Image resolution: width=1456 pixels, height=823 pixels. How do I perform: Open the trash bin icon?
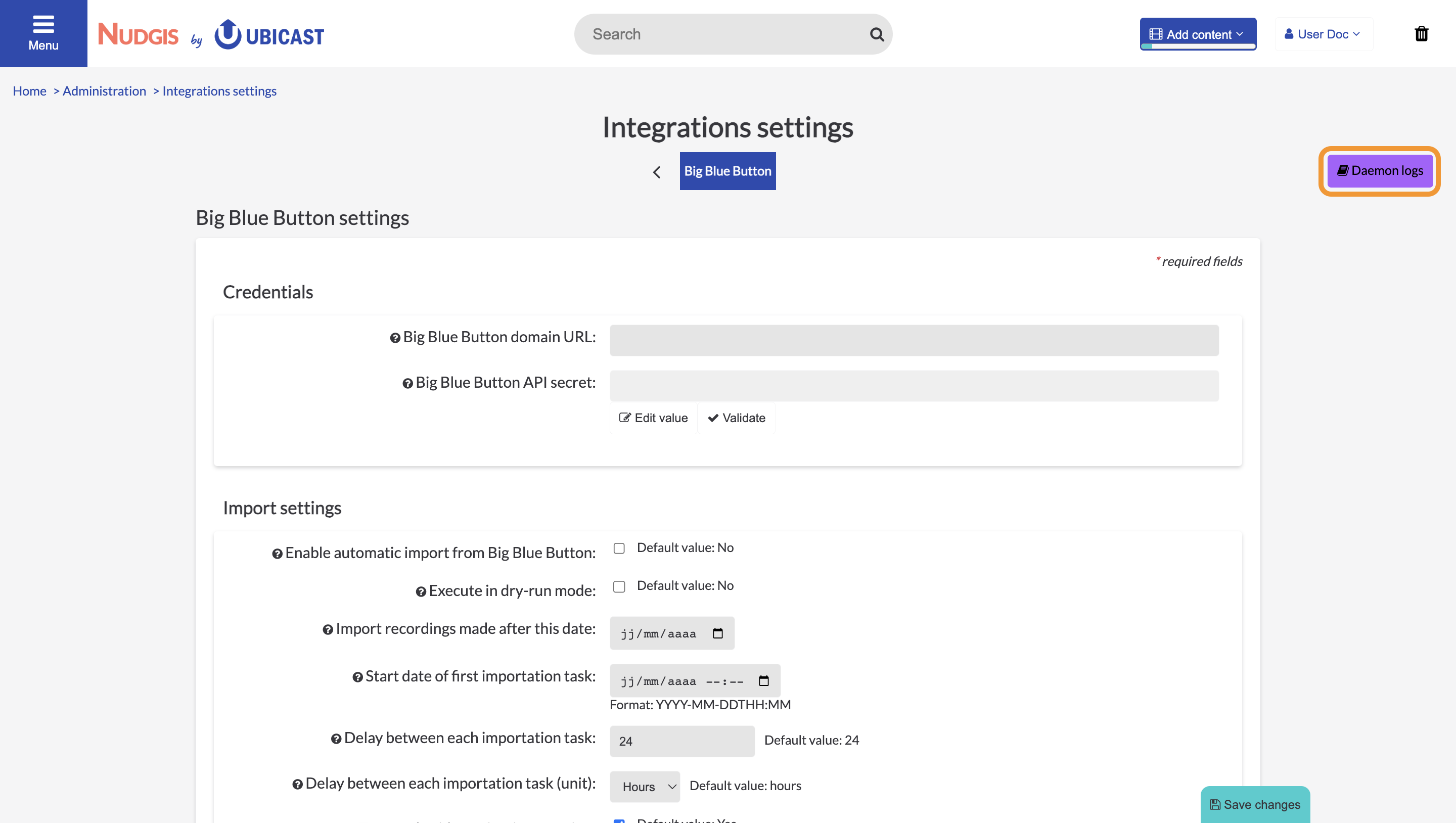[x=1421, y=34]
